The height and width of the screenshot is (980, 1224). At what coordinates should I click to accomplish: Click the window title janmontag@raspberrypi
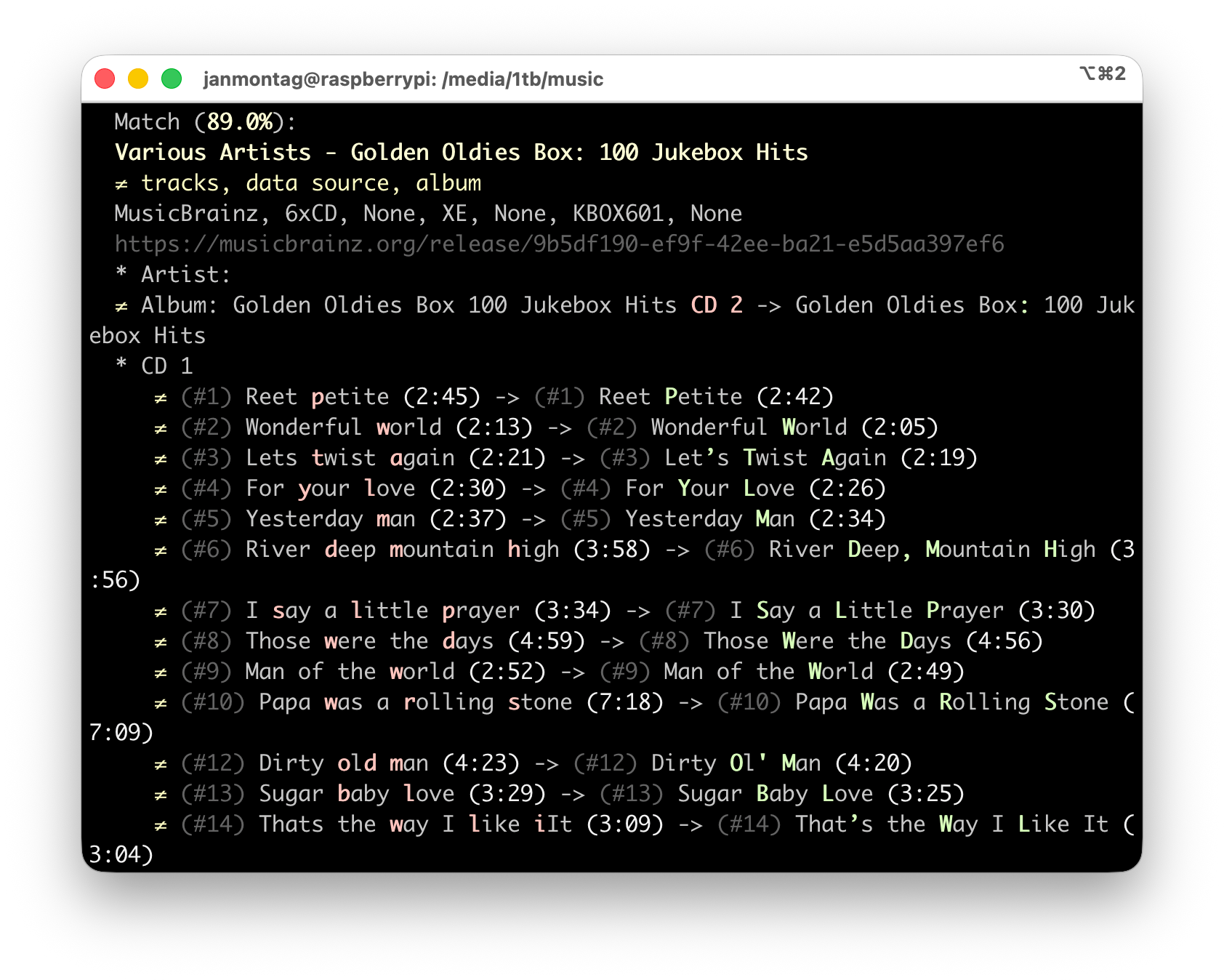point(403,79)
